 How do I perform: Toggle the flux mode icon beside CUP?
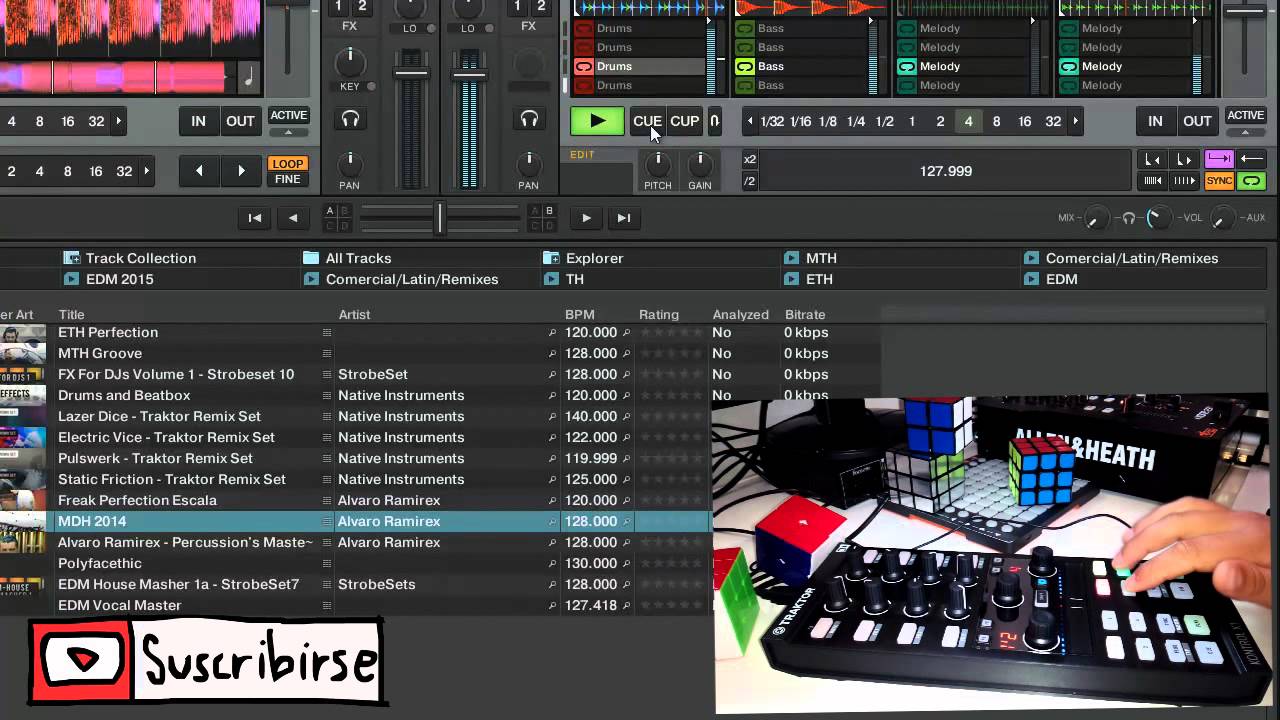pos(714,121)
